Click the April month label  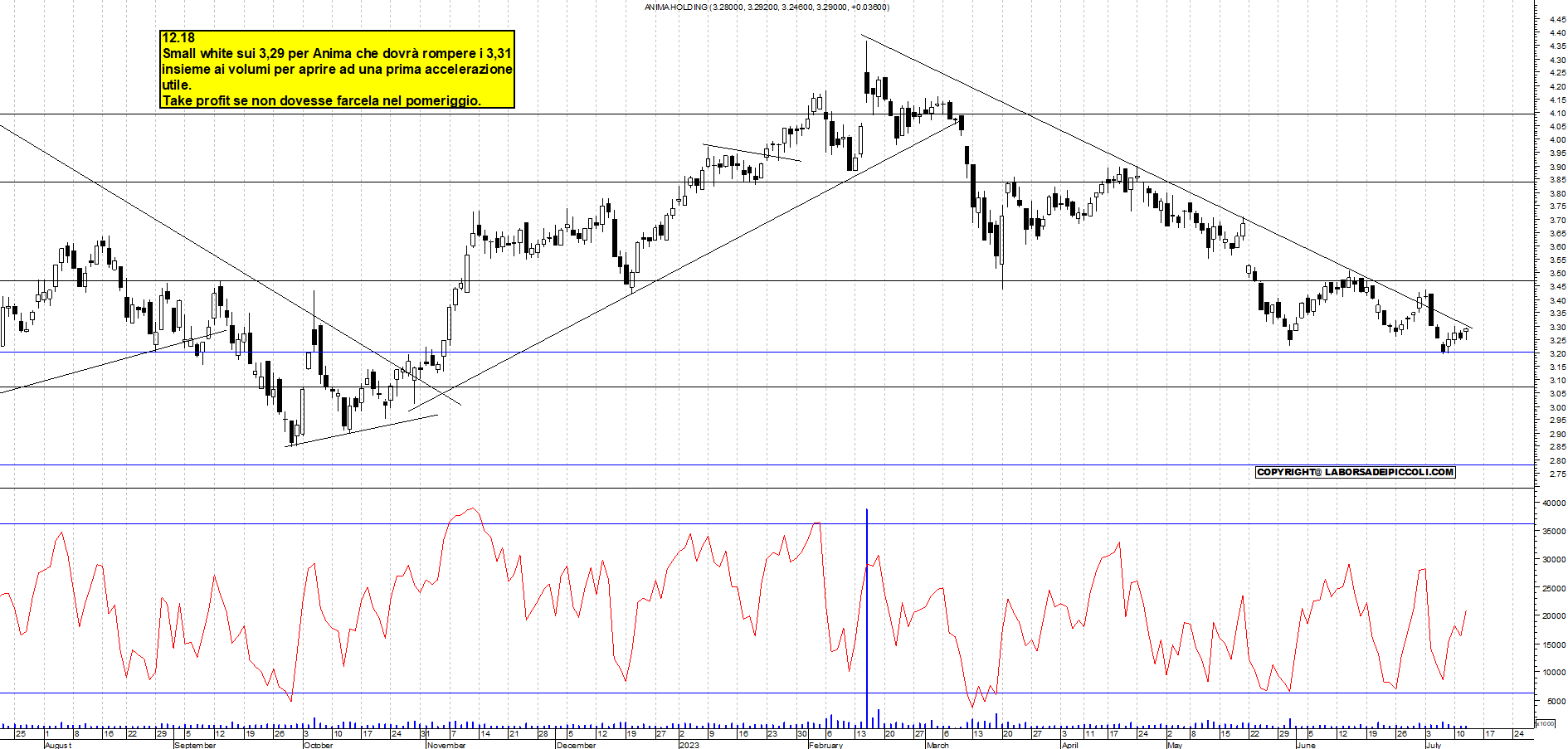1069,745
